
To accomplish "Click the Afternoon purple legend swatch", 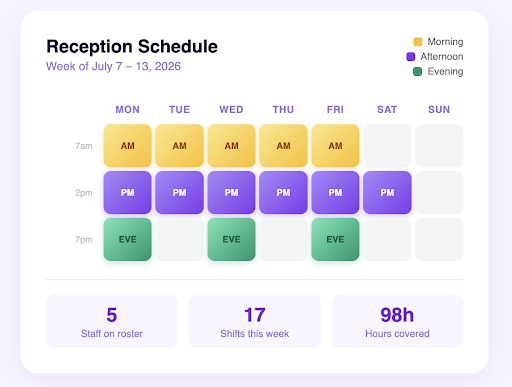I will tap(411, 57).
